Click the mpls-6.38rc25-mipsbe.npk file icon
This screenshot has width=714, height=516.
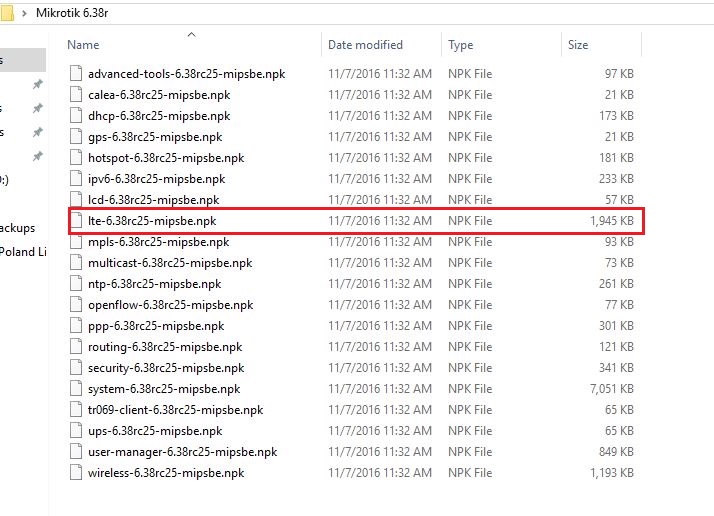tap(76, 241)
